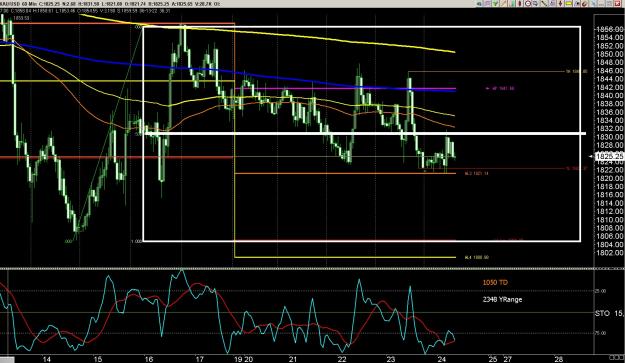Click the date label 17 on time axis
This screenshot has width=625, height=363.
pos(199,359)
